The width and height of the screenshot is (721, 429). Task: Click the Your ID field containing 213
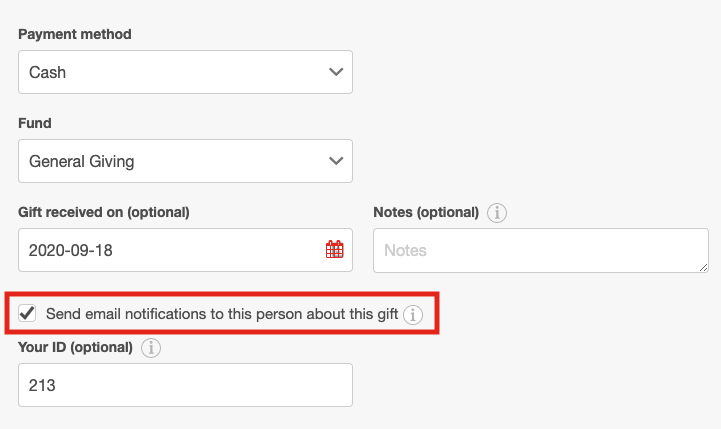pyautogui.click(x=185, y=384)
